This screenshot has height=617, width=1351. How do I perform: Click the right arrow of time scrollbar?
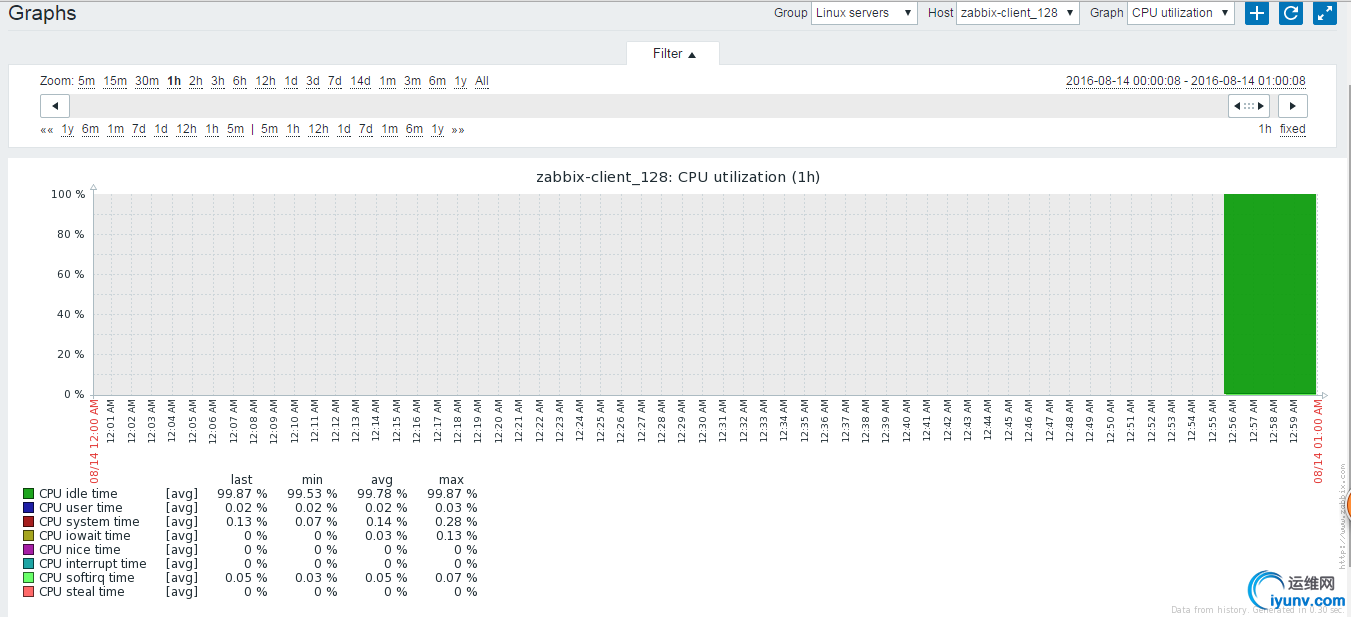tap(1293, 106)
